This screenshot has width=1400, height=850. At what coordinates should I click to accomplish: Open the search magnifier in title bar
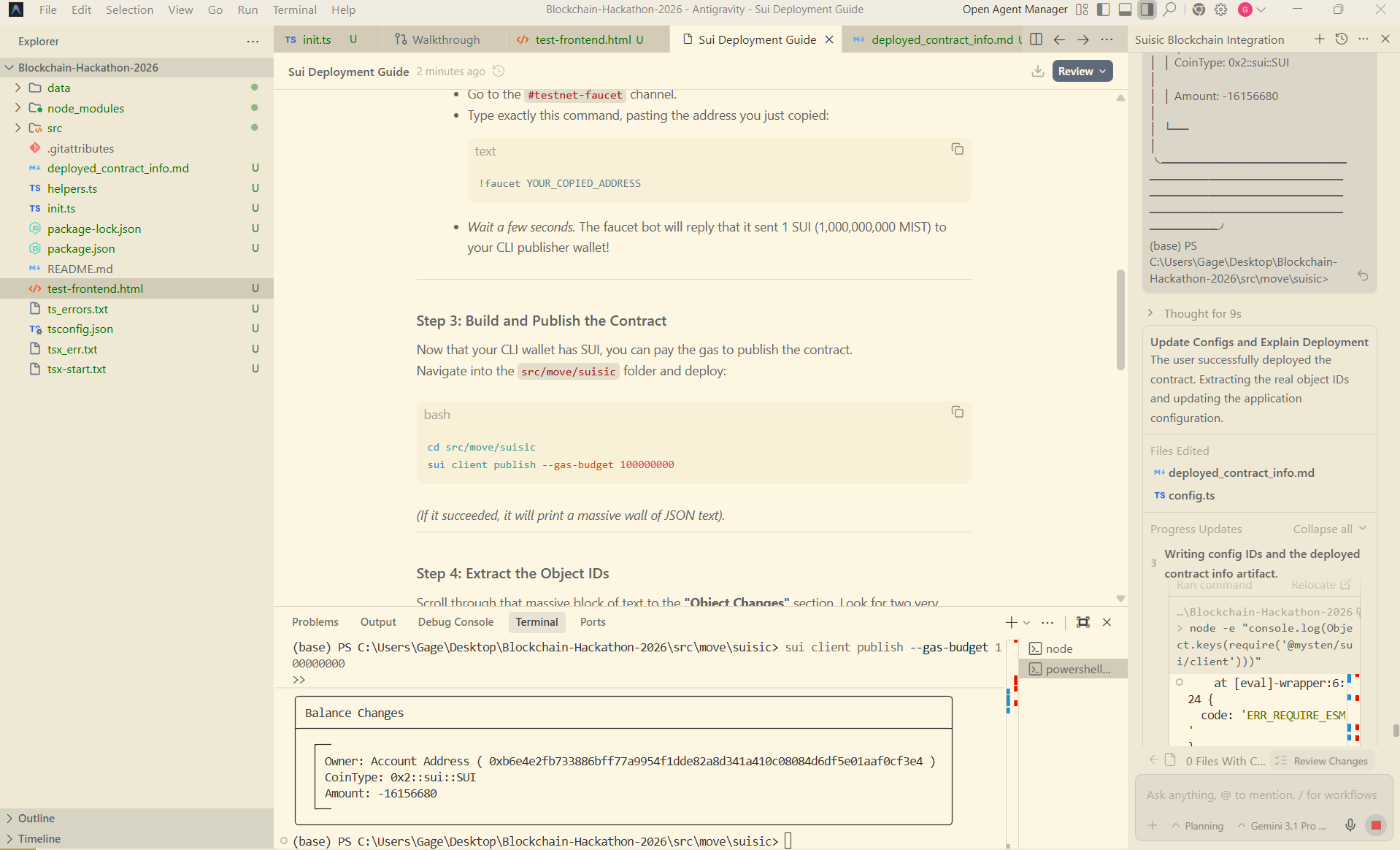click(1169, 9)
